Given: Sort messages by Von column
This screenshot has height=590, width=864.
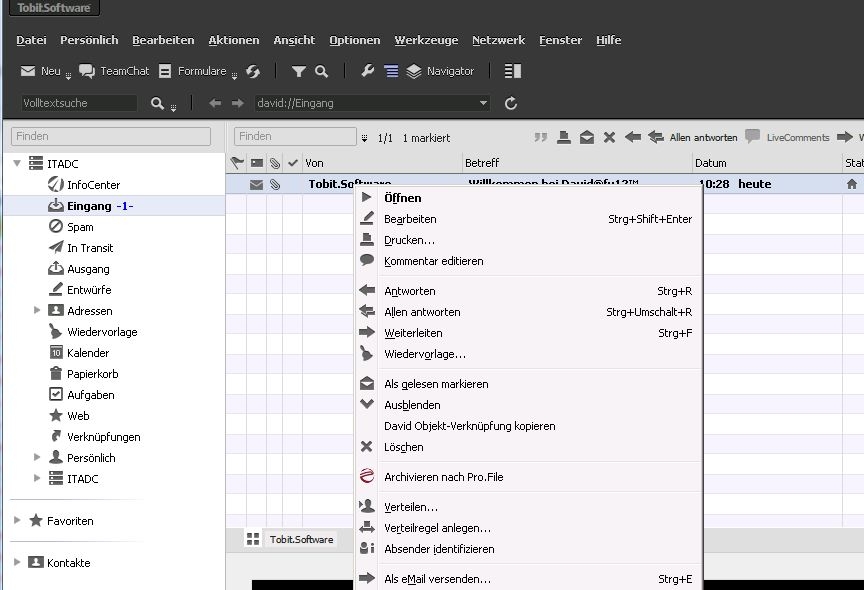Looking at the screenshot, I should coord(382,163).
